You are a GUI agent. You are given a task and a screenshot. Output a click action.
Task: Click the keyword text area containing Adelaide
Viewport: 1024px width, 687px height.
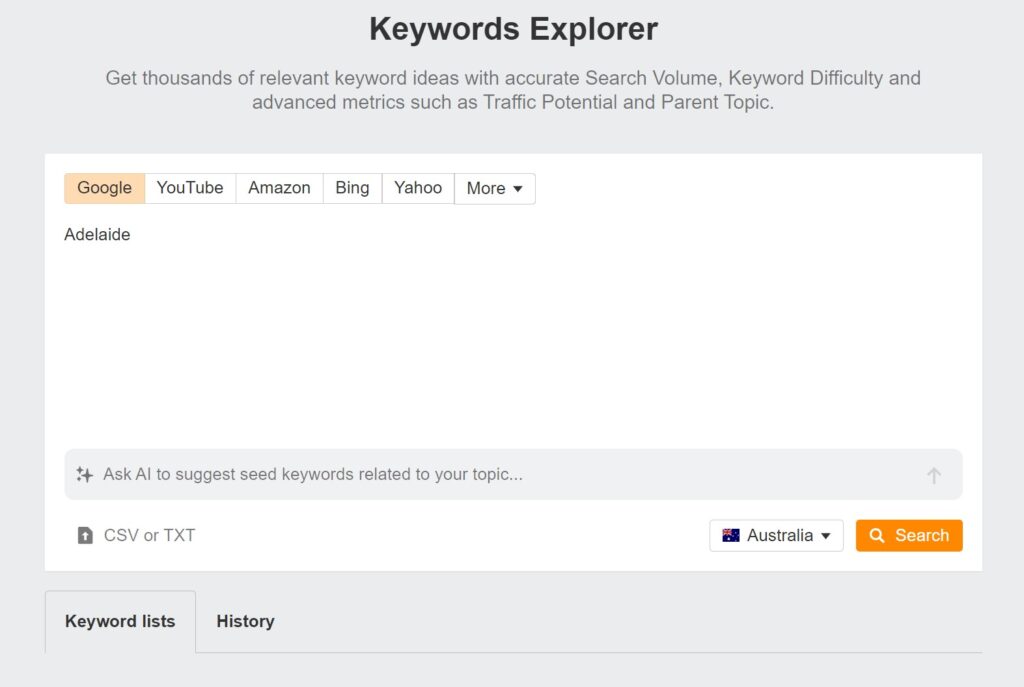pyautogui.click(x=513, y=330)
